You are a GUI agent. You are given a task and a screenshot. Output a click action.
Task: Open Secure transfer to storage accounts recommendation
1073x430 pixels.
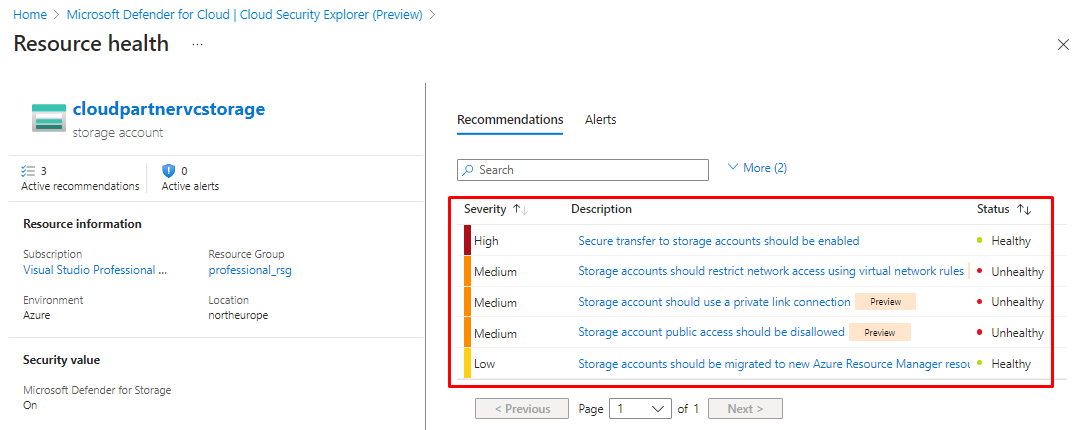(x=718, y=241)
